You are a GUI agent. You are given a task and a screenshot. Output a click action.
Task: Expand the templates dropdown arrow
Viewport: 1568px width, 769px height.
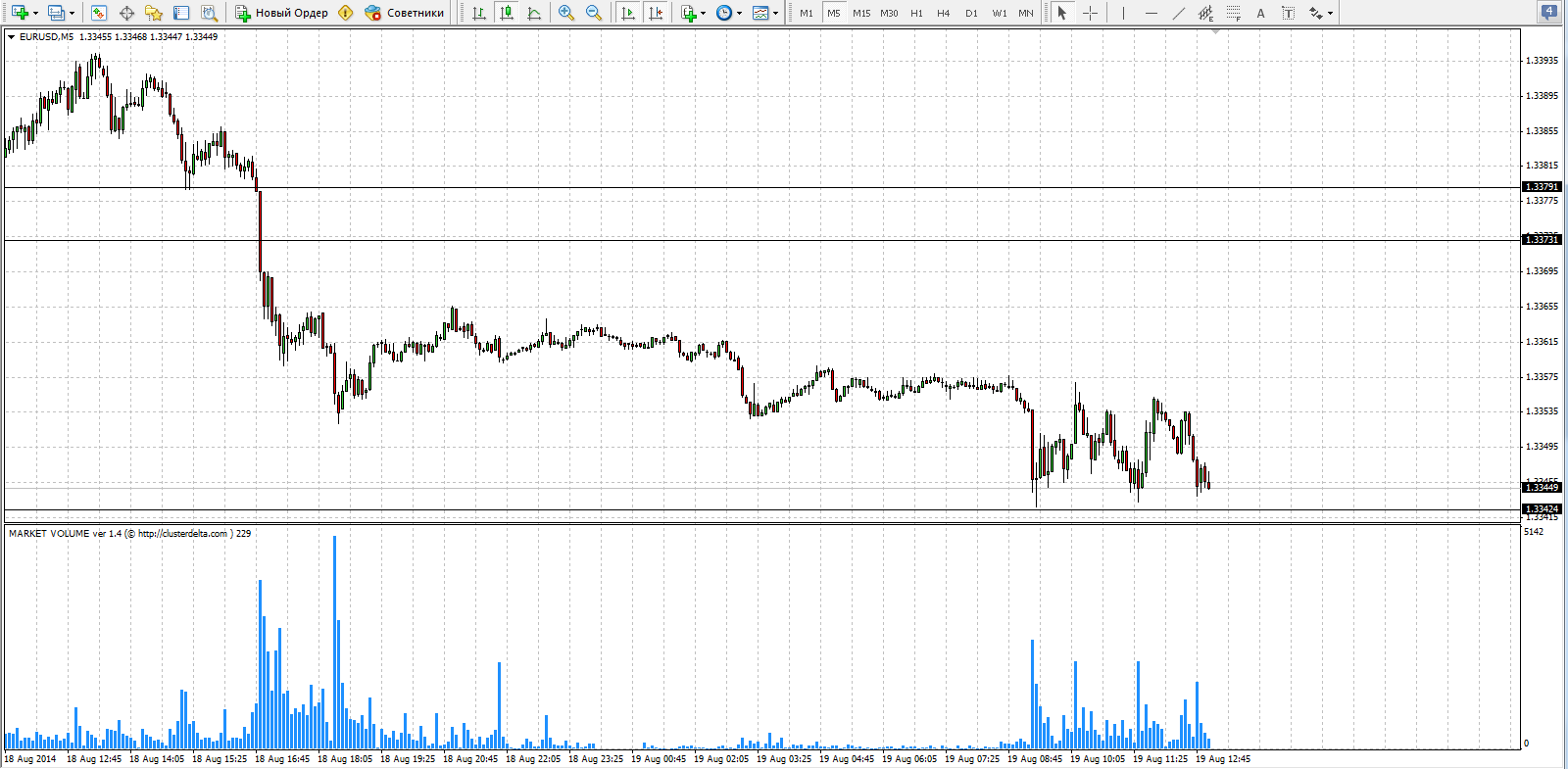click(x=775, y=13)
